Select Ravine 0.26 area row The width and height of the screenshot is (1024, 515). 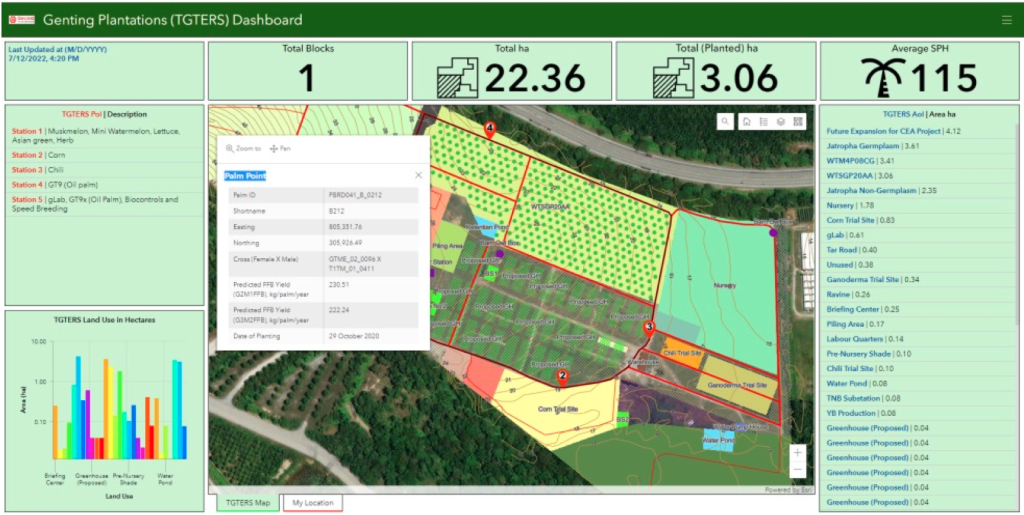[919, 294]
